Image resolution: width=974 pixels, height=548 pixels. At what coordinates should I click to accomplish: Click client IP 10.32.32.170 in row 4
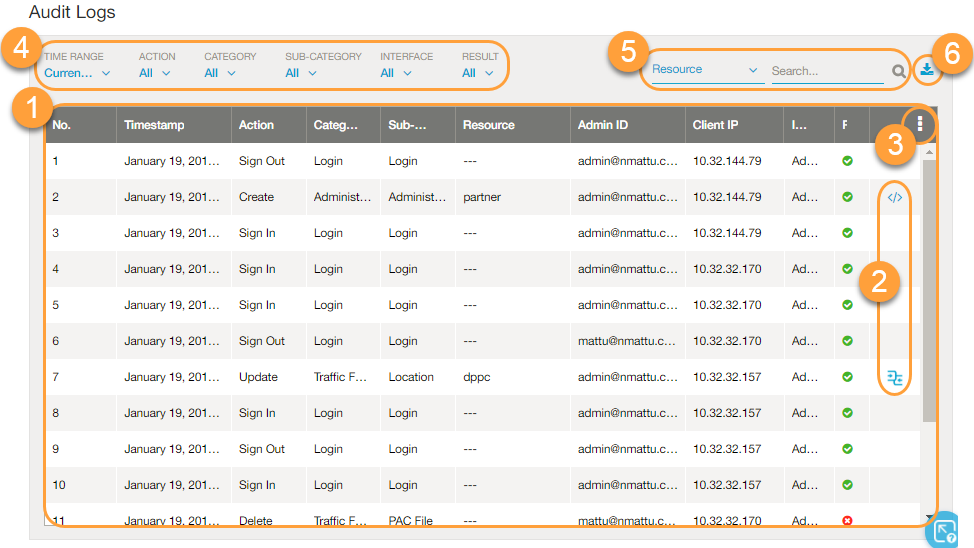point(727,269)
